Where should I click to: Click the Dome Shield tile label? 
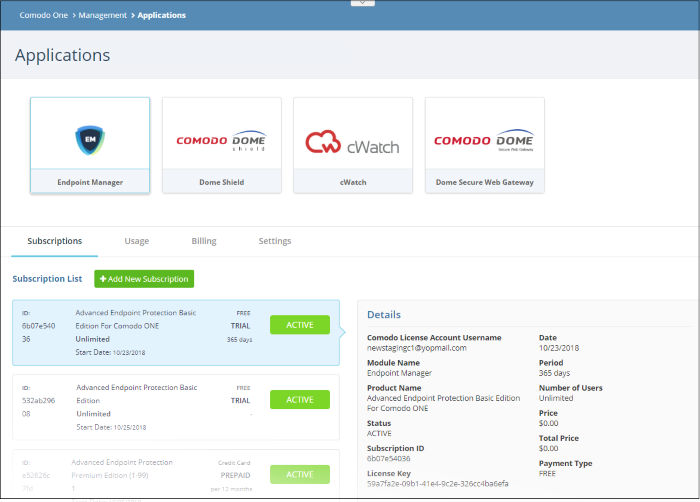coord(221,182)
